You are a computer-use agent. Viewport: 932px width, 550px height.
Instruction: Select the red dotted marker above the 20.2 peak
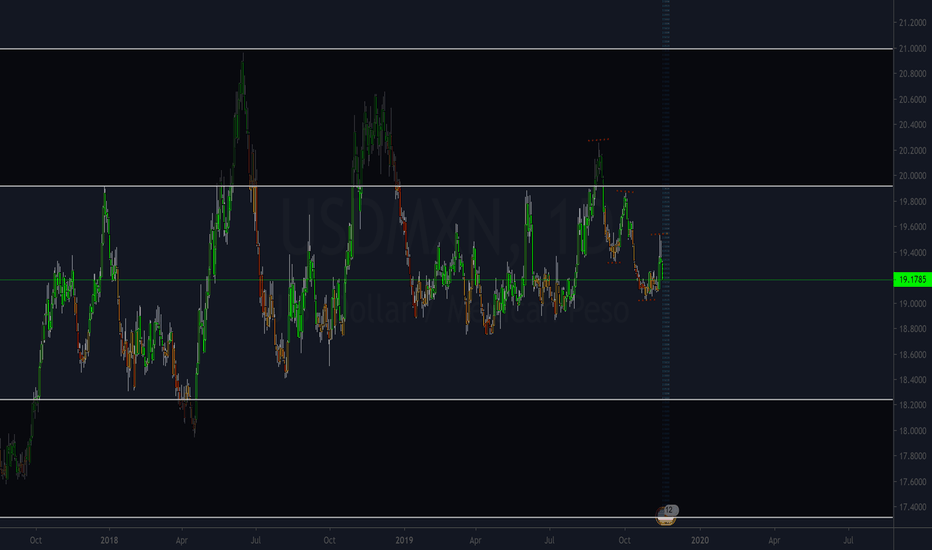(x=599, y=139)
